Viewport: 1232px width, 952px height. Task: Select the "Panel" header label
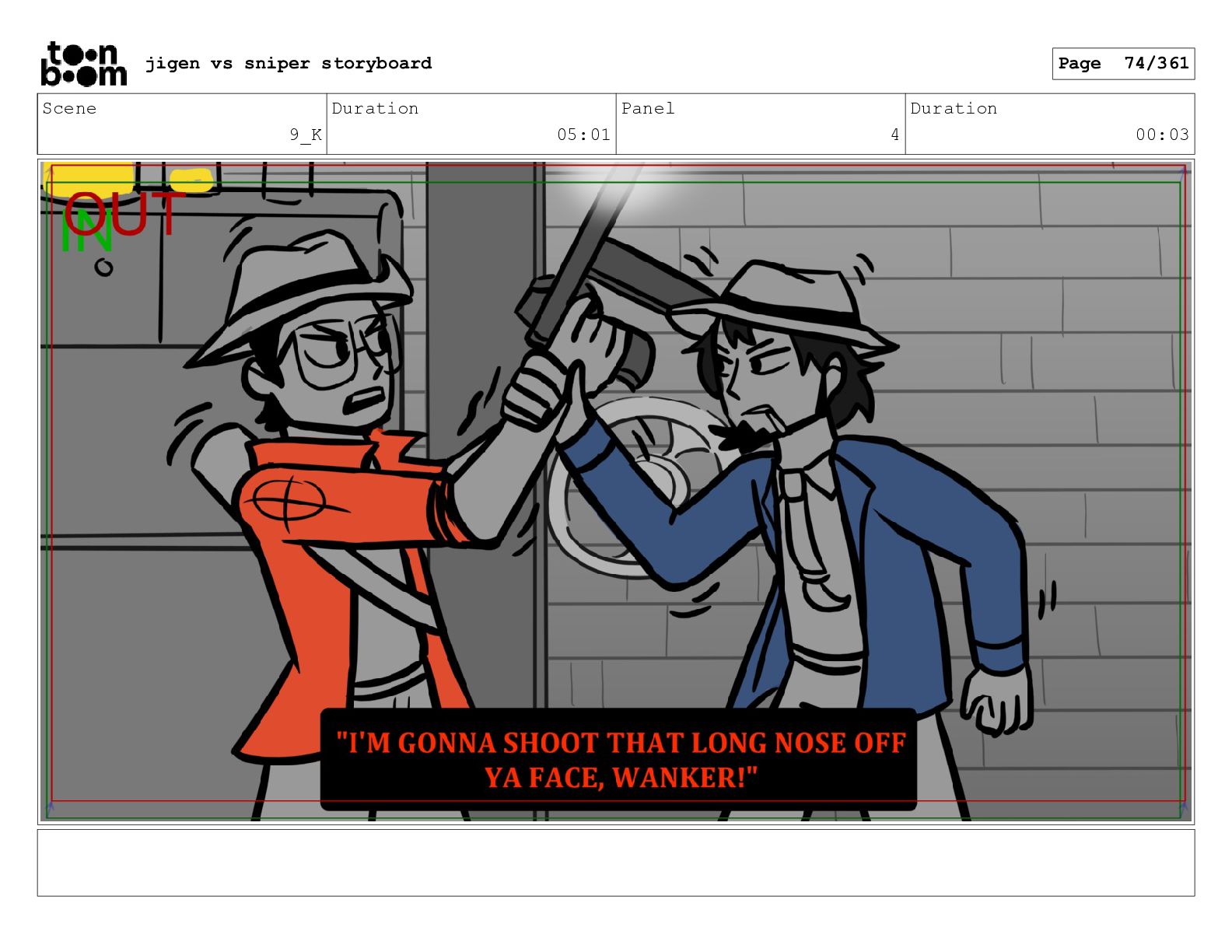point(648,108)
